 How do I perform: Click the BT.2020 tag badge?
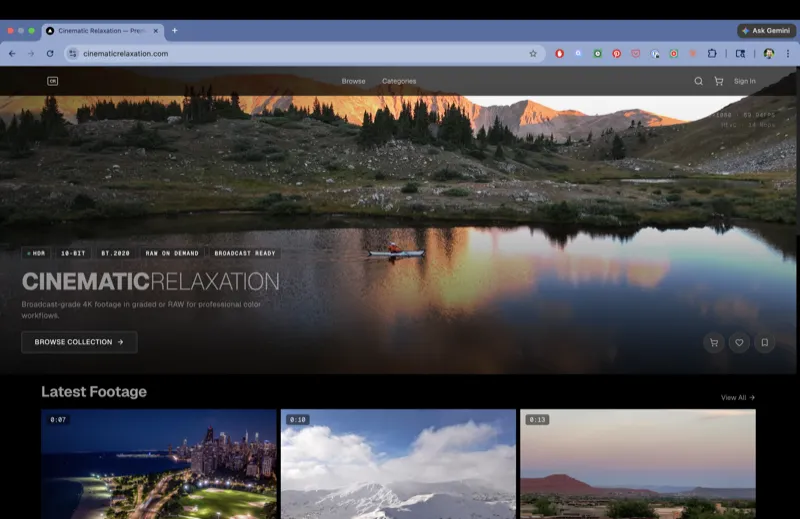point(115,253)
